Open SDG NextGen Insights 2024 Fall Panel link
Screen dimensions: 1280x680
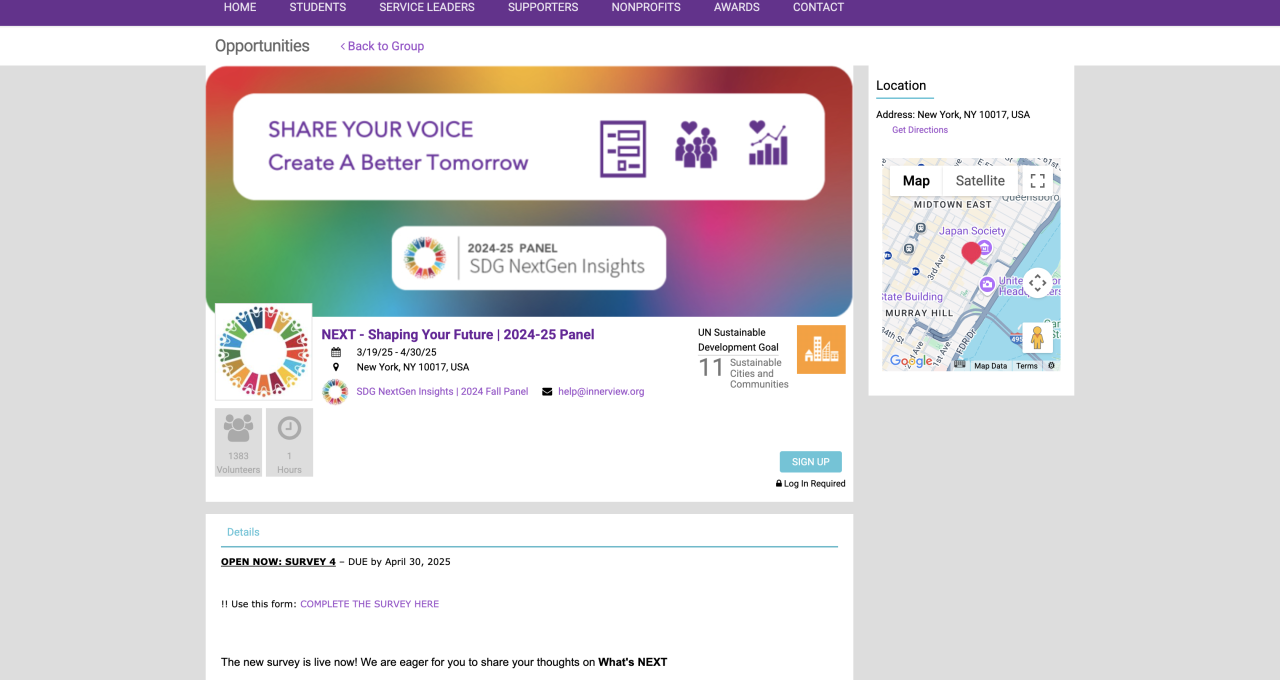tap(442, 392)
